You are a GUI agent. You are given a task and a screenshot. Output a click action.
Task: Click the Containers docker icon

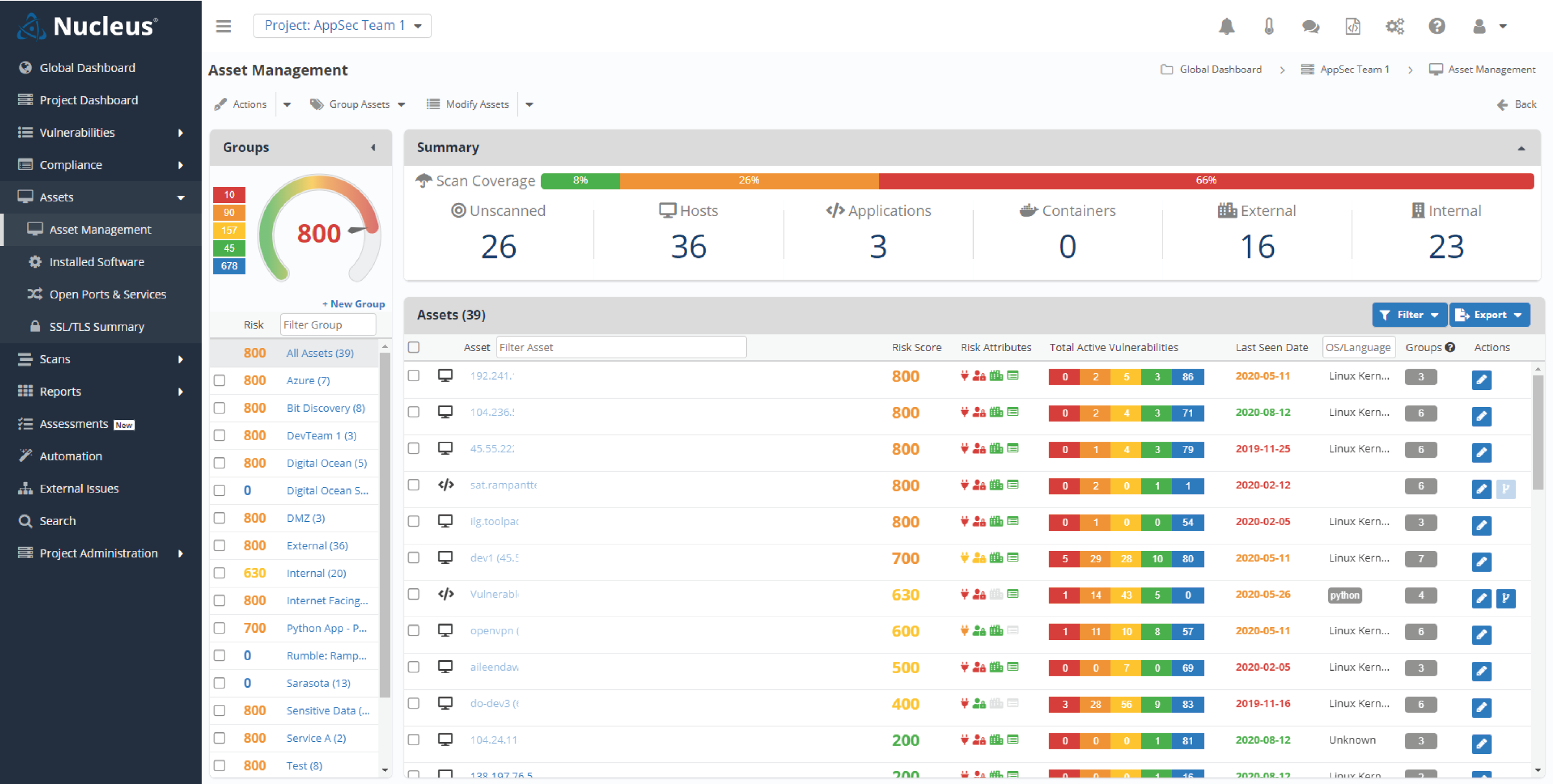pyautogui.click(x=1028, y=210)
